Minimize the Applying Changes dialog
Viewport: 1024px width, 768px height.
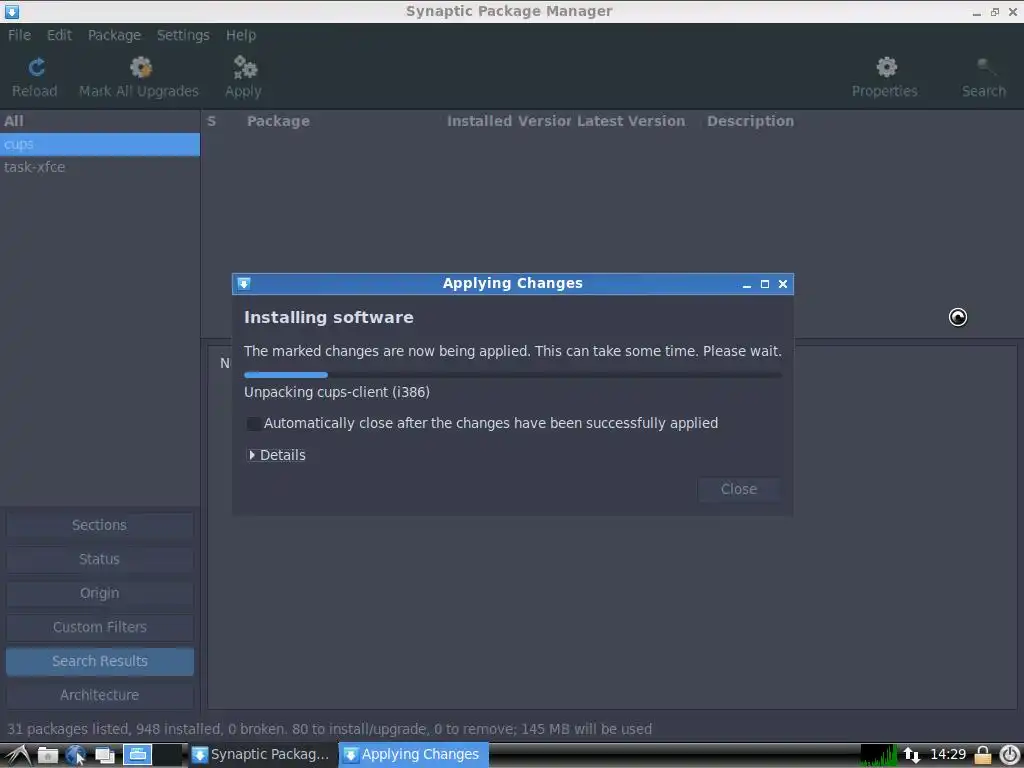click(746, 284)
